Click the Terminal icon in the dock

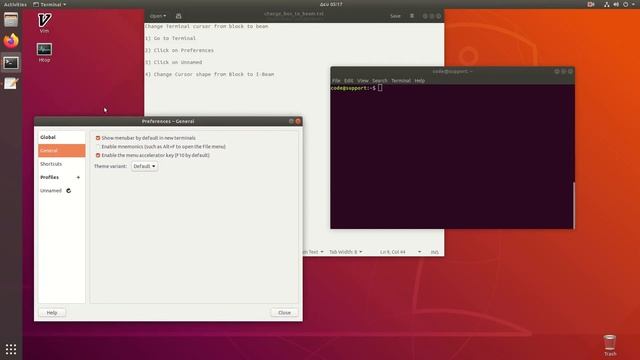click(x=11, y=63)
